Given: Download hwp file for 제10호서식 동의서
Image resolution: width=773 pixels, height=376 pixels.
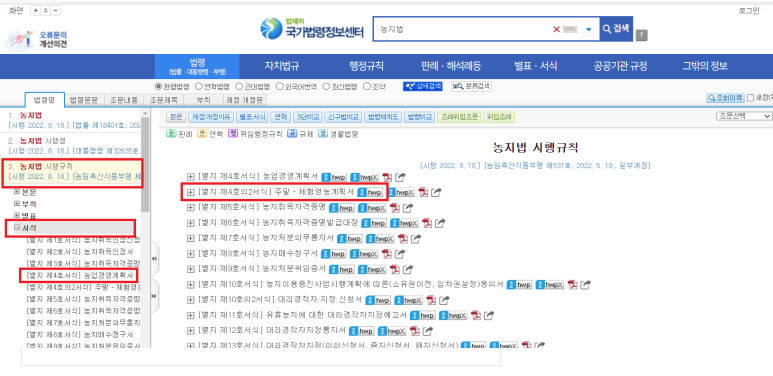Looking at the screenshot, I should pos(520,284).
